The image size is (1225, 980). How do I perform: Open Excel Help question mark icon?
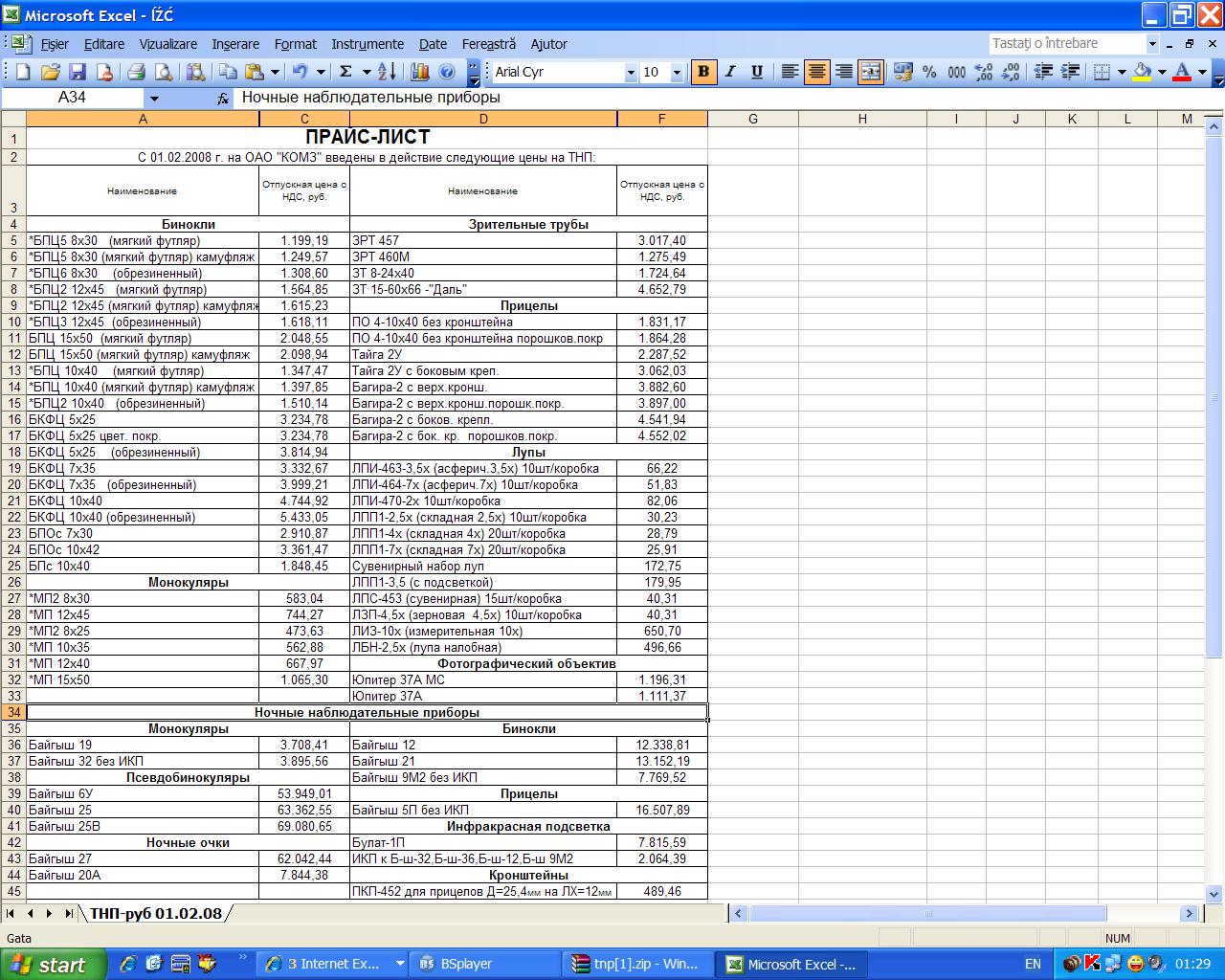(447, 72)
